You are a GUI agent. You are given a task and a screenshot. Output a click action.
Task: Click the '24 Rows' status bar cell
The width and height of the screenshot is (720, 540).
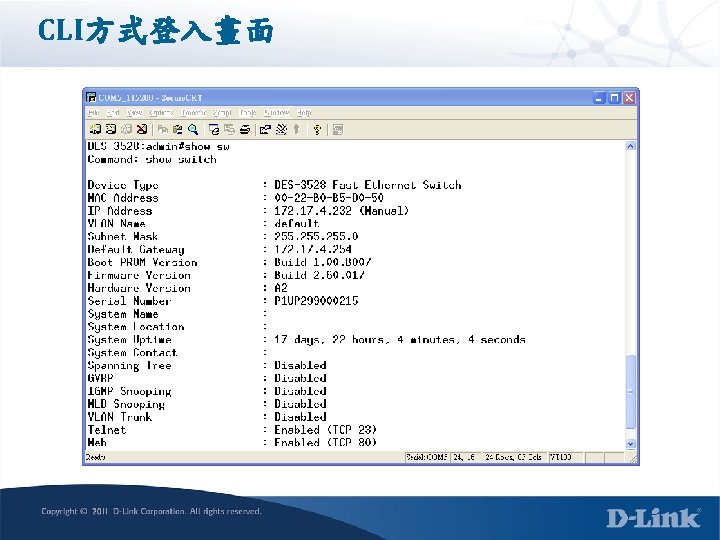pyautogui.click(x=513, y=457)
